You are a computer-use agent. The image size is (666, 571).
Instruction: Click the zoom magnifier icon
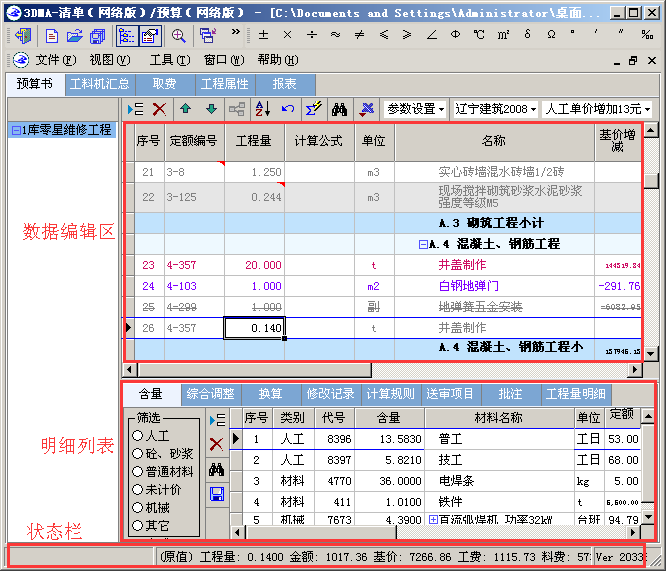point(178,36)
